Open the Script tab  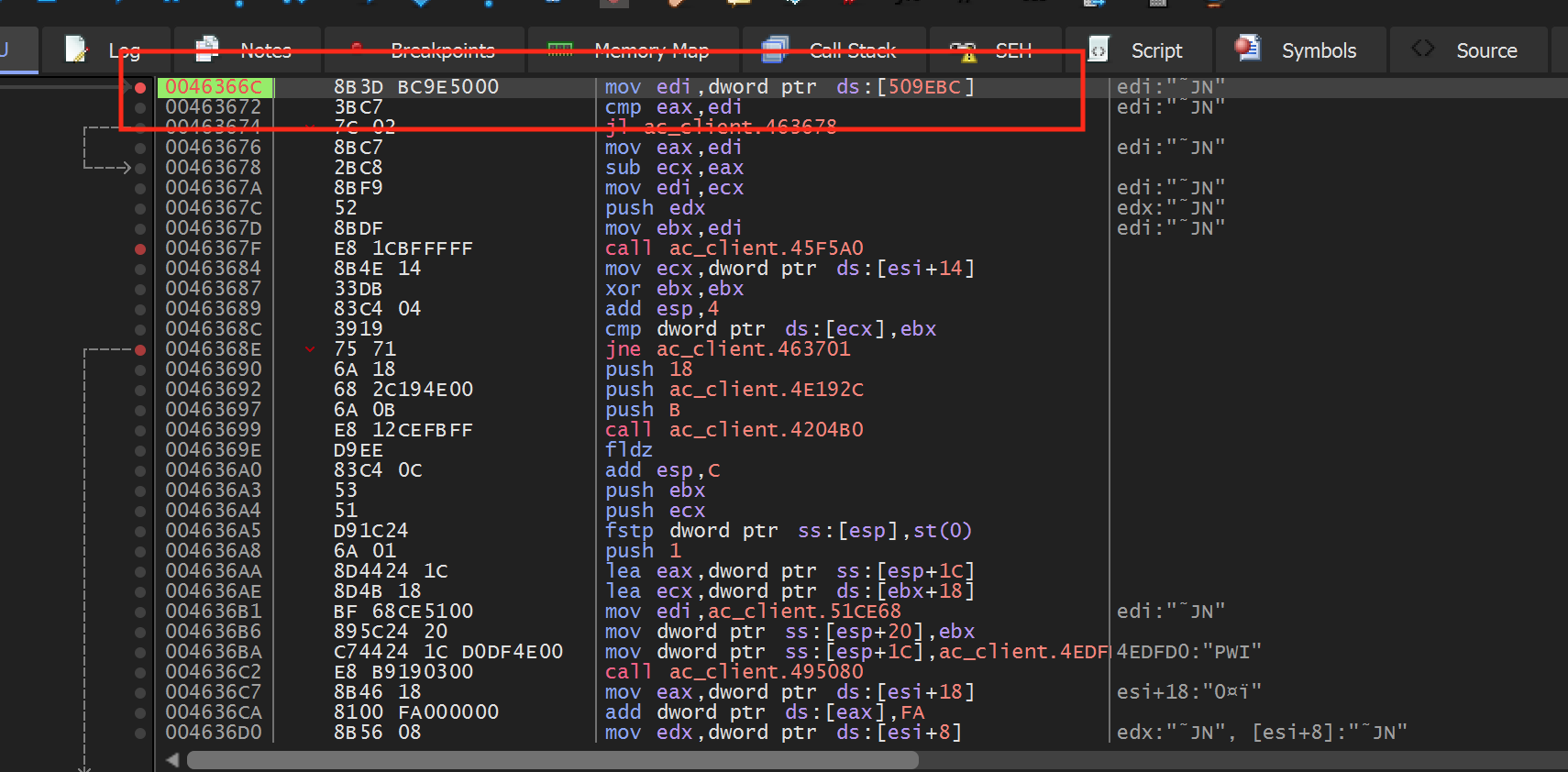click(x=1137, y=50)
